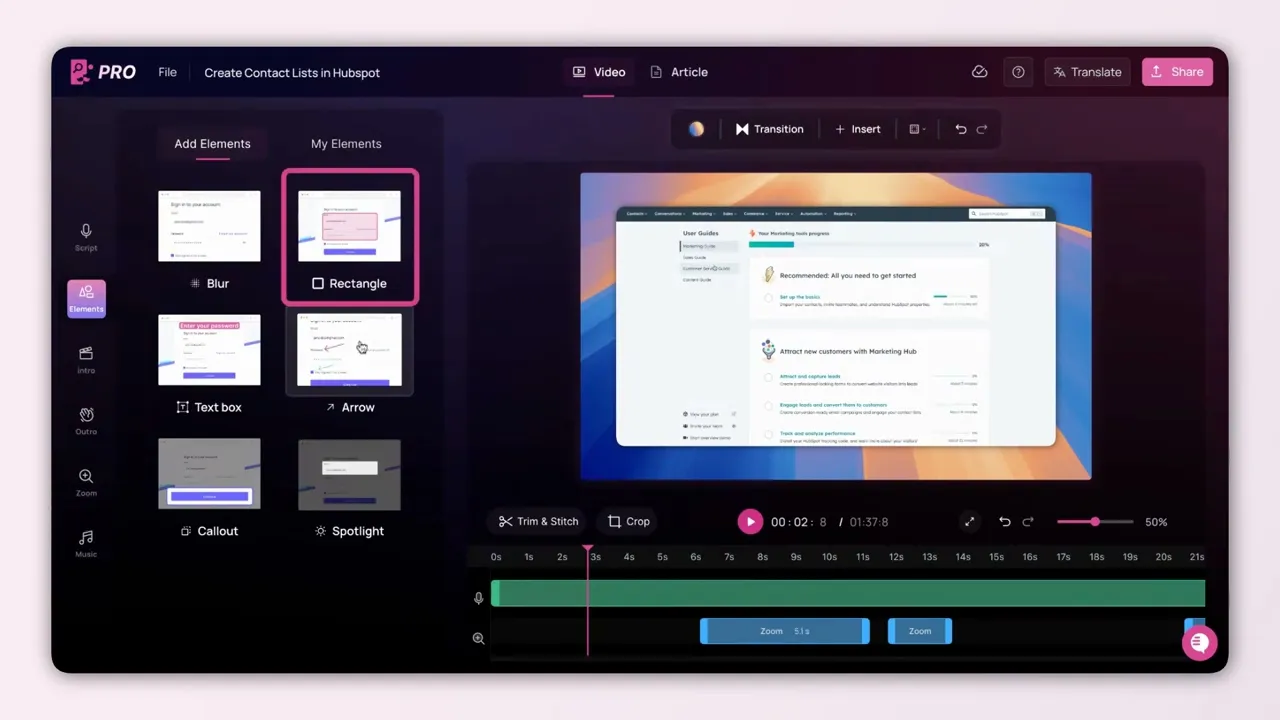Select the Add Elements tab
Viewport: 1280px width, 720px height.
(x=212, y=143)
